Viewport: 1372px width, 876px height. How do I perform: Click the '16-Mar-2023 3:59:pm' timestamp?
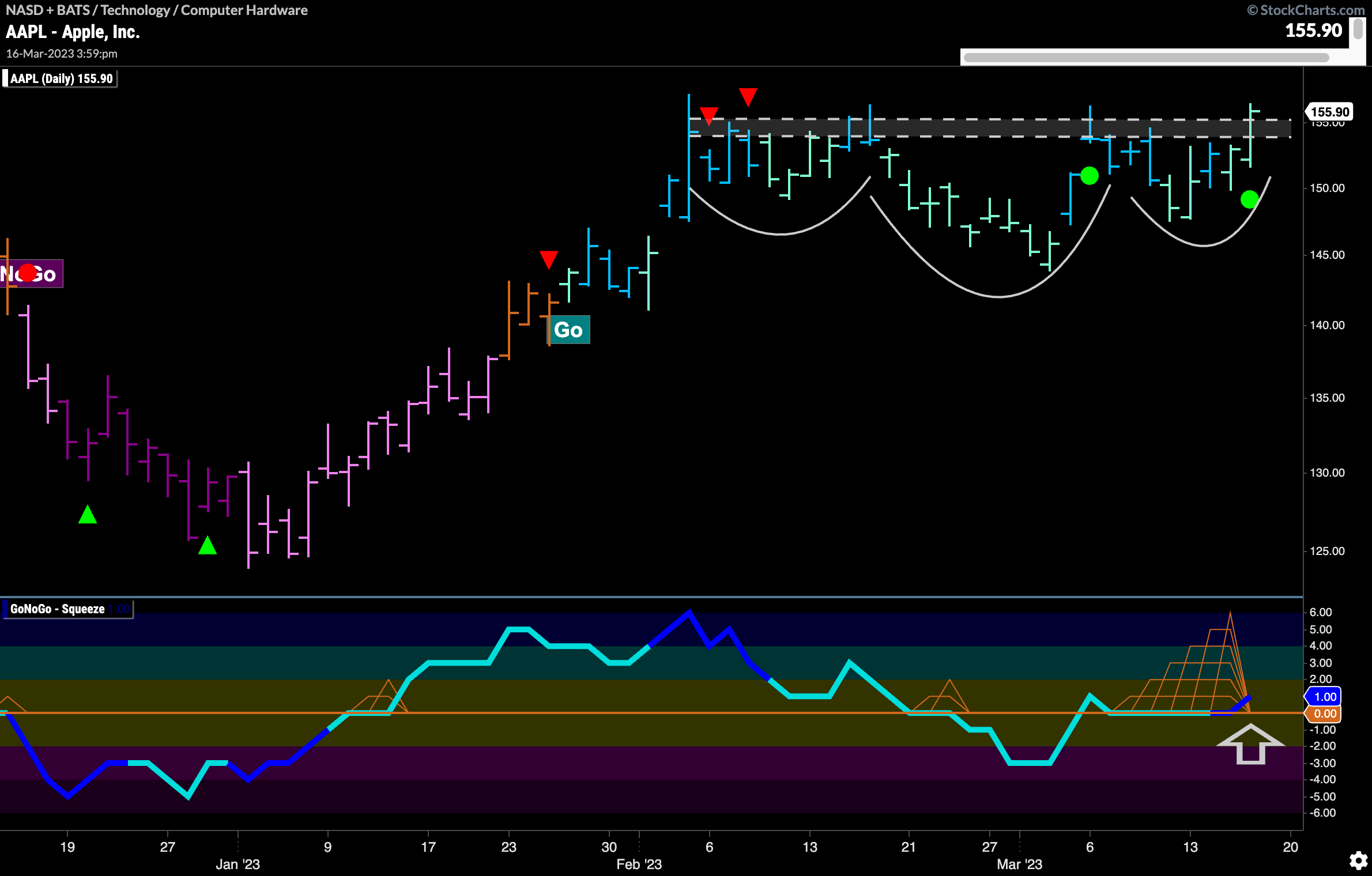pos(62,54)
